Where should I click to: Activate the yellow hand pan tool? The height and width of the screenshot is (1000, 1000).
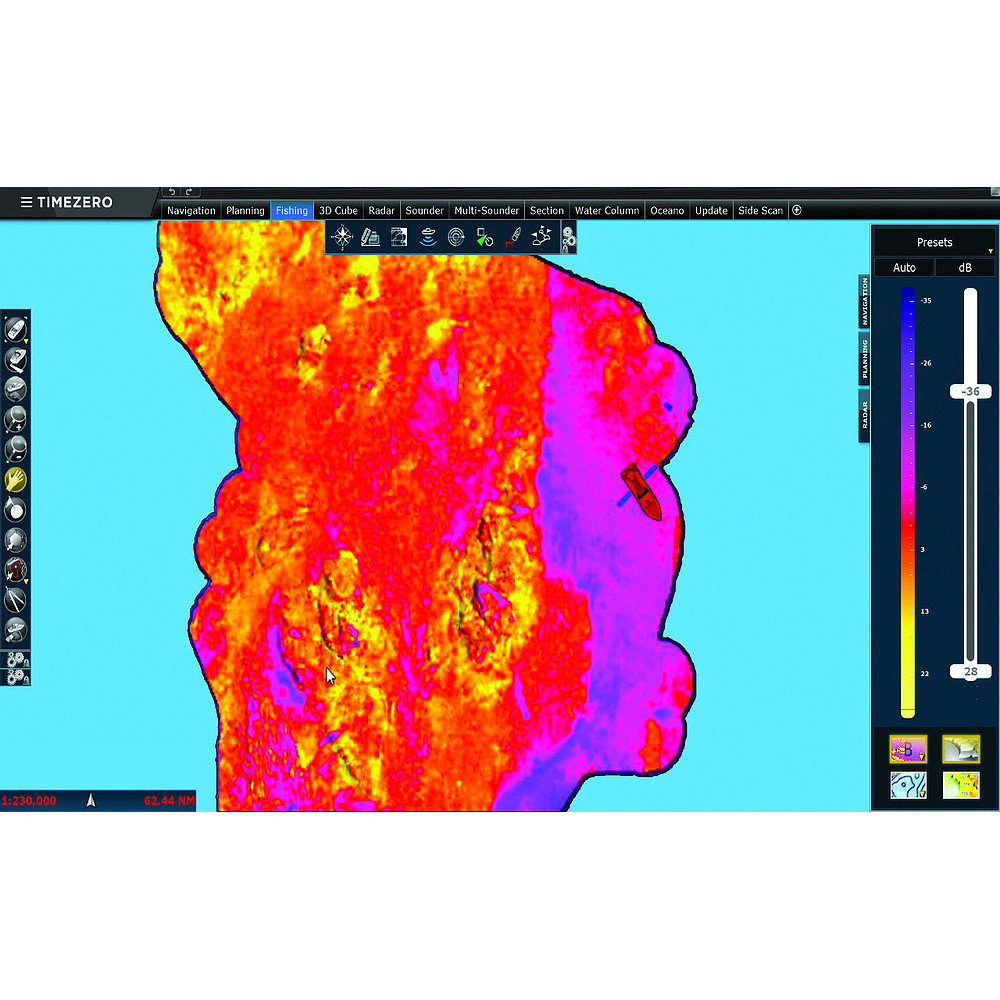click(15, 480)
